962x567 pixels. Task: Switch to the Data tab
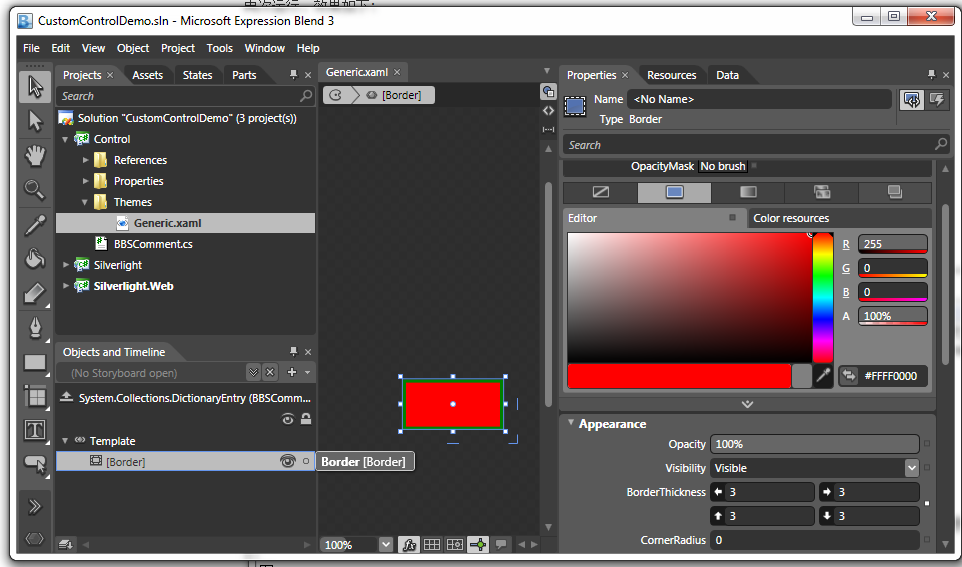727,75
